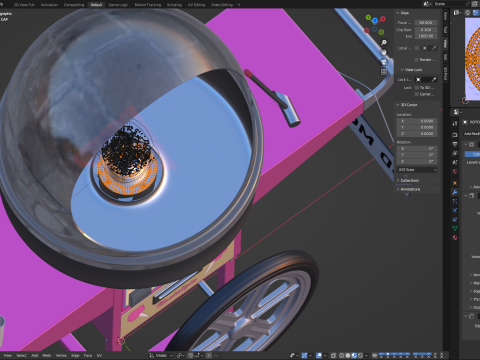Click the Add Modifier button
The width and height of the screenshot is (480, 360).
[471, 134]
